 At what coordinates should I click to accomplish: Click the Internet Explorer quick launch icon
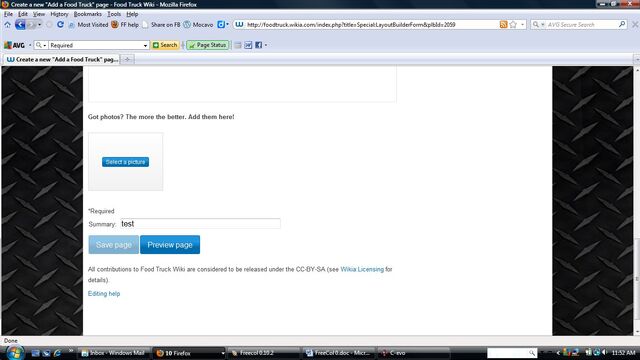(x=57, y=353)
